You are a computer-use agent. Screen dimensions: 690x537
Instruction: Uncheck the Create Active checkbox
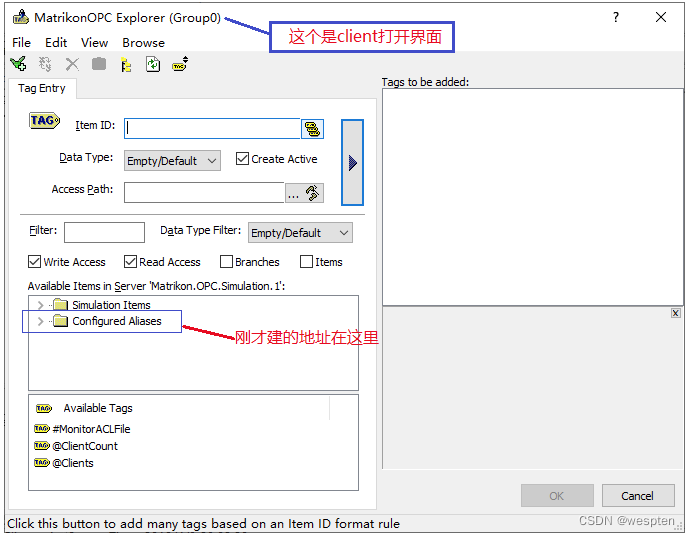click(x=242, y=159)
